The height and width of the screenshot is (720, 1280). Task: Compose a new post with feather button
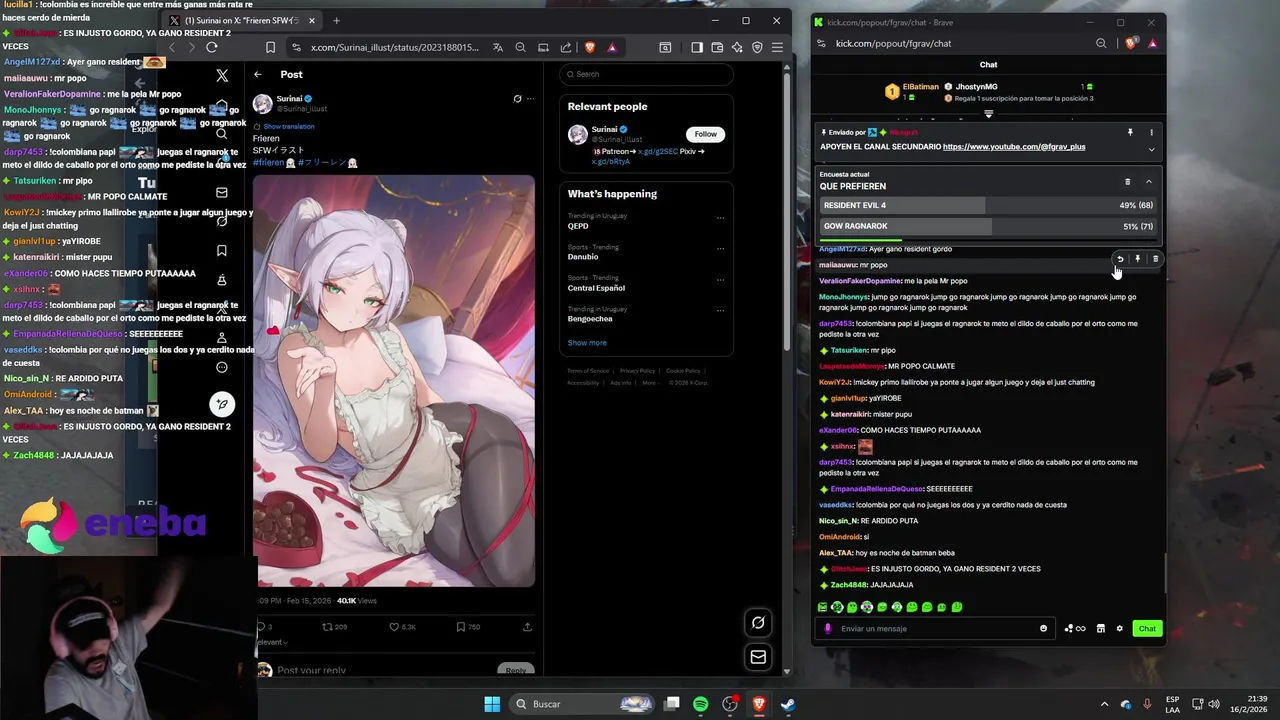click(222, 404)
